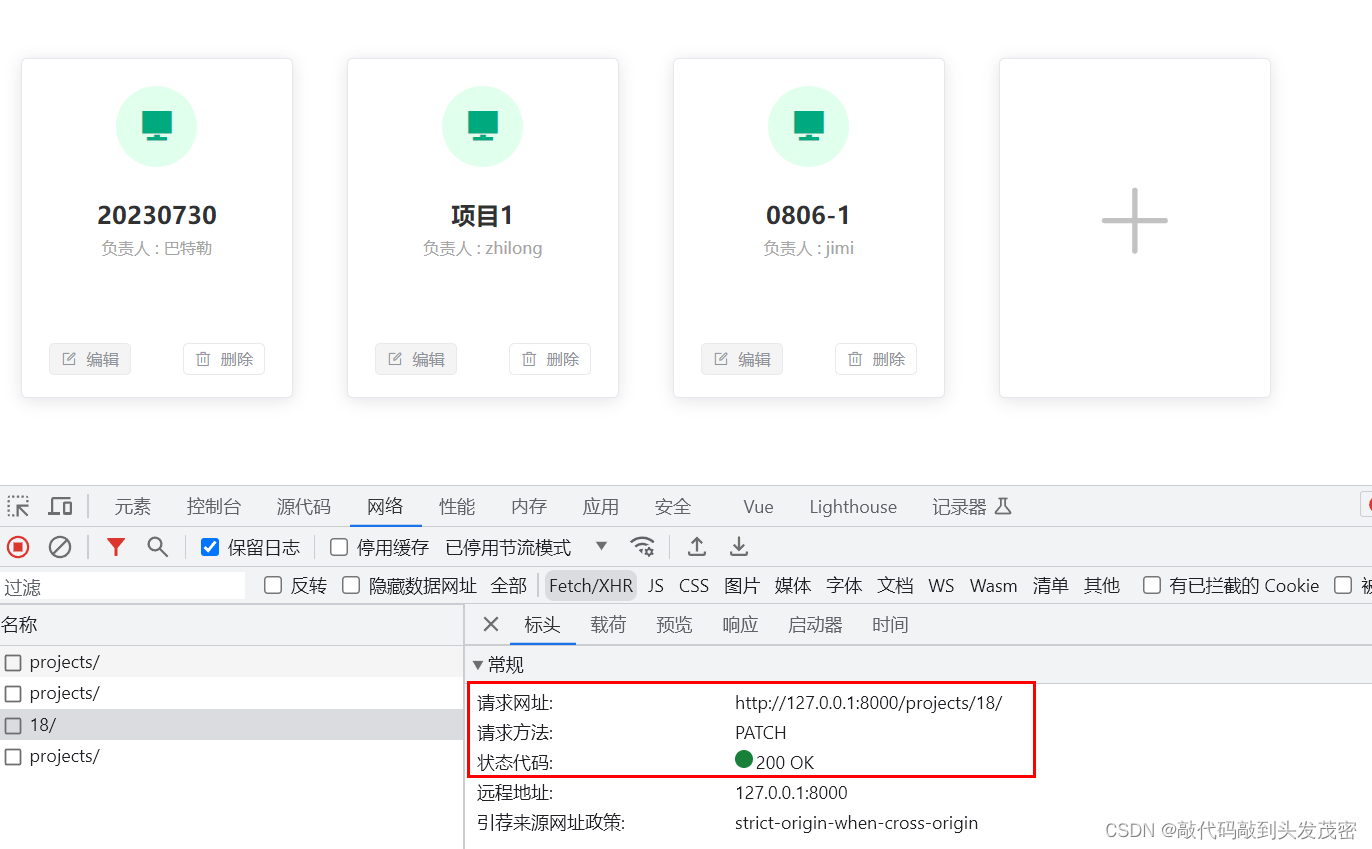Click the inspect element picker icon

(x=18, y=506)
